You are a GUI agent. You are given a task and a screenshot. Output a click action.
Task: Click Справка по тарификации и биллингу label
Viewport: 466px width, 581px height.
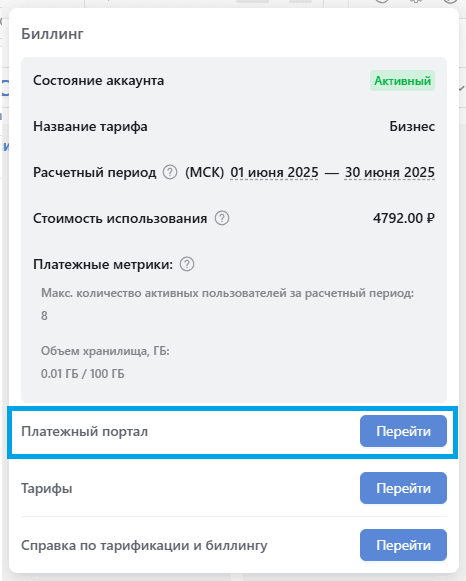(x=144, y=545)
